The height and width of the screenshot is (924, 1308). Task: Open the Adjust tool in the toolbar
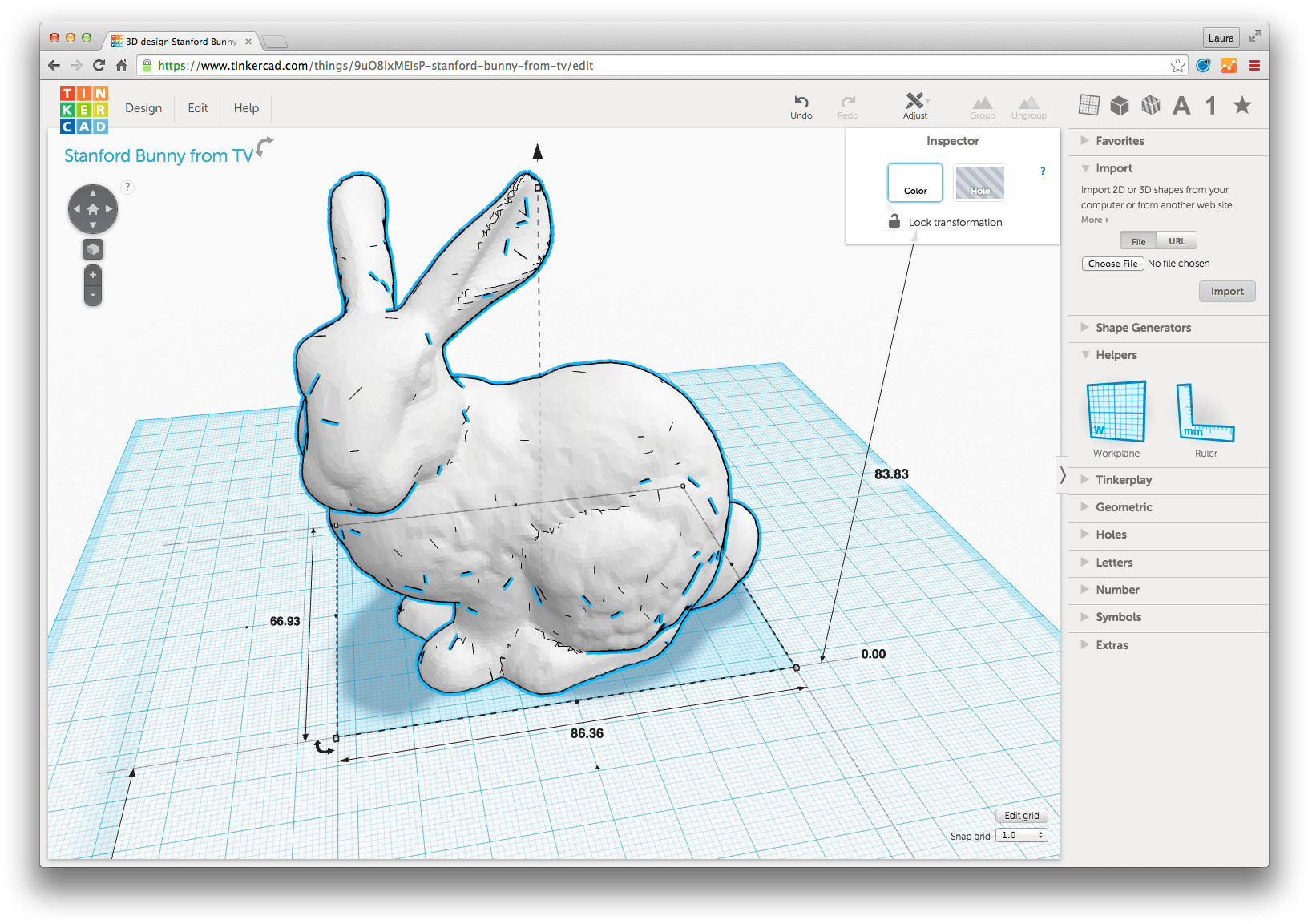pyautogui.click(x=915, y=107)
